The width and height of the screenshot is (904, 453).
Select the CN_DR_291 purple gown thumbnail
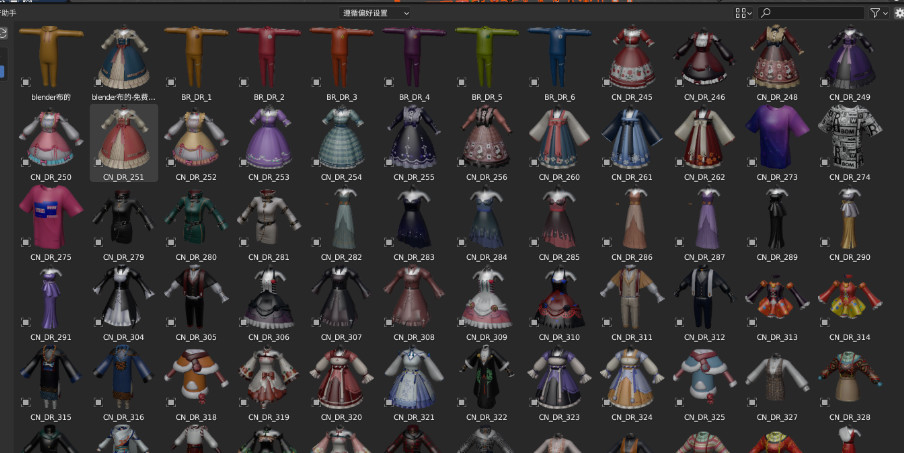[x=51, y=297]
